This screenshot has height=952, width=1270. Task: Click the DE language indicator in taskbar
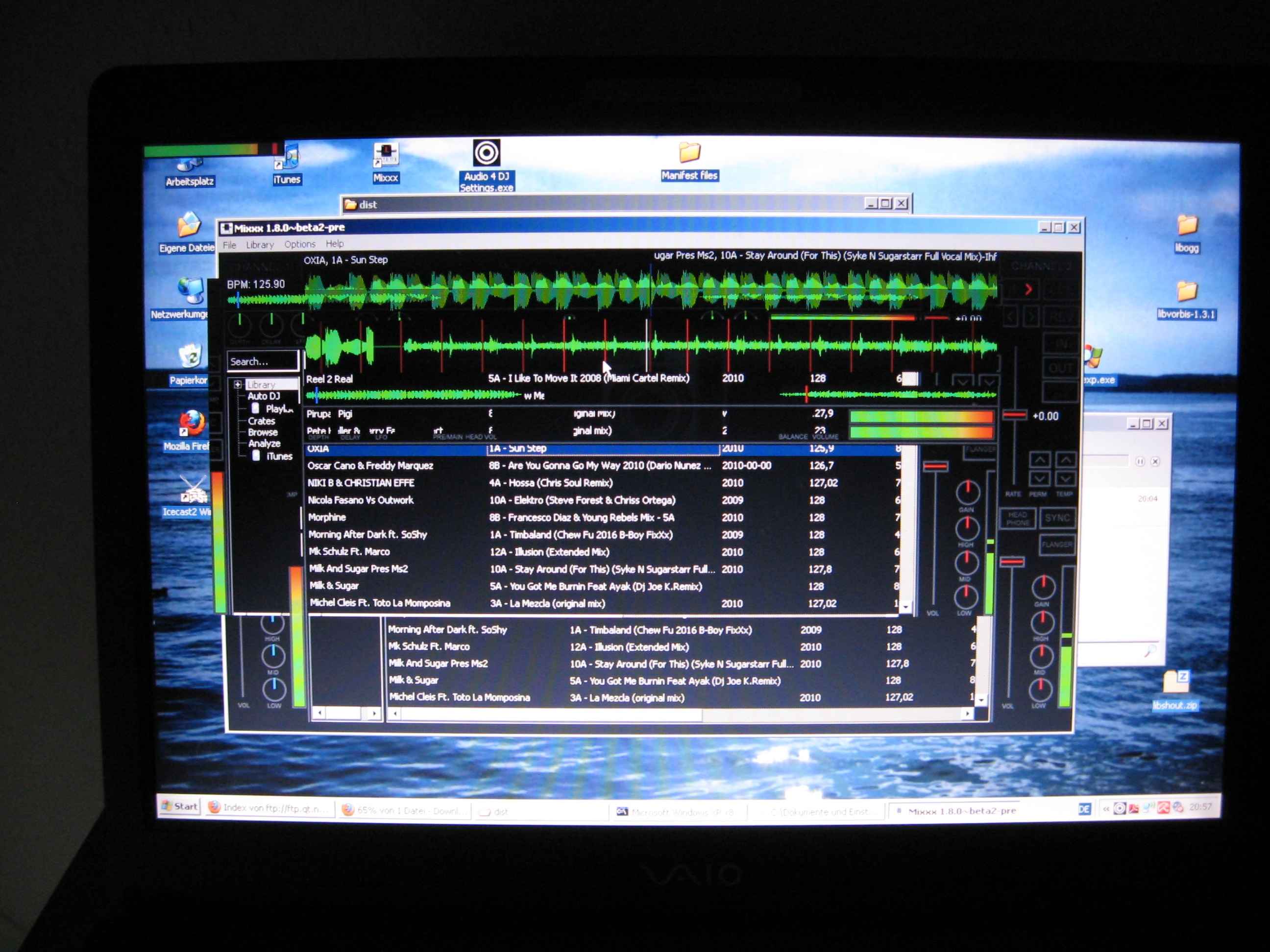pyautogui.click(x=1084, y=809)
